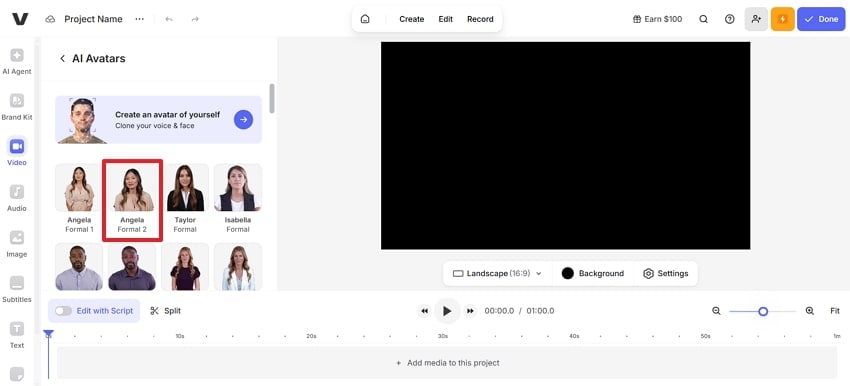850x386 pixels.
Task: Select the Angela Formal 2 avatar
Action: click(133, 199)
